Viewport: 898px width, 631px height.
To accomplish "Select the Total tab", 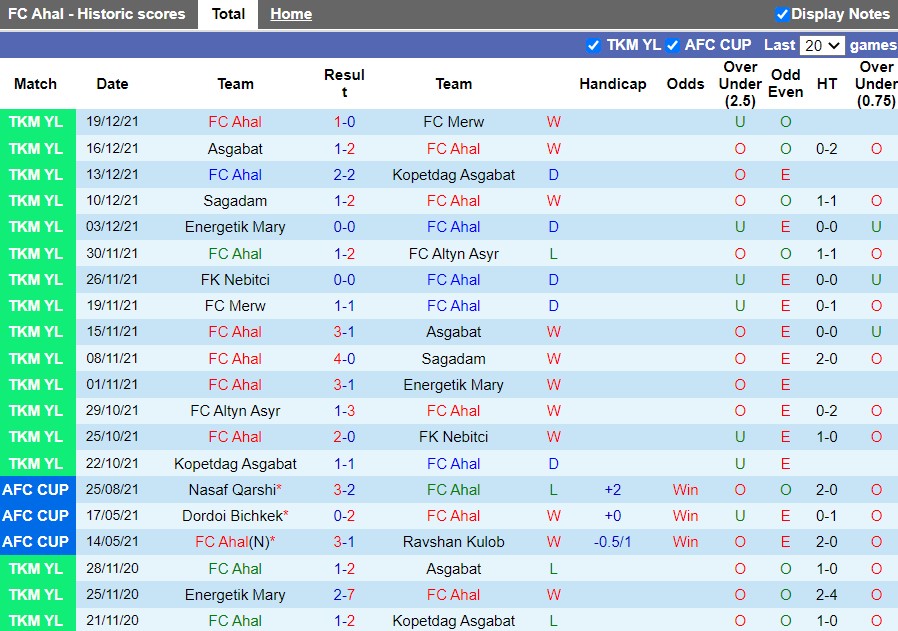I will [x=228, y=14].
